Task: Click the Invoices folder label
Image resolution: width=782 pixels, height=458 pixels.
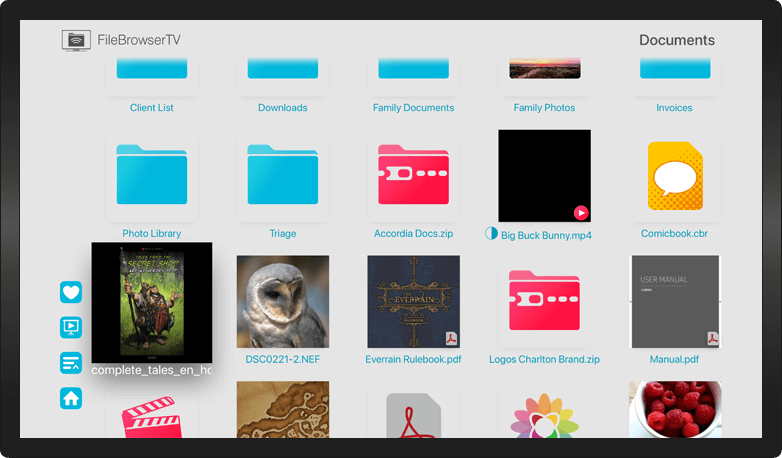Action: pyautogui.click(x=674, y=108)
